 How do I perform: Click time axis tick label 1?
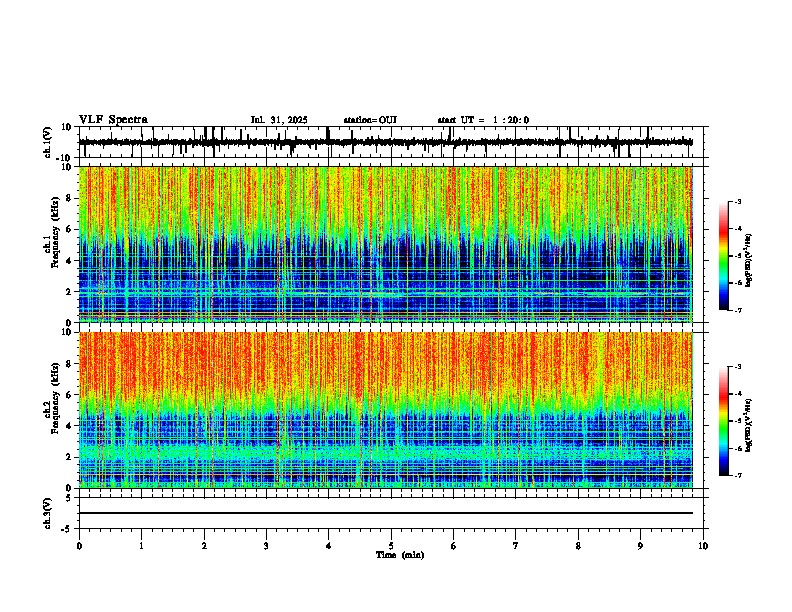pyautogui.click(x=141, y=546)
